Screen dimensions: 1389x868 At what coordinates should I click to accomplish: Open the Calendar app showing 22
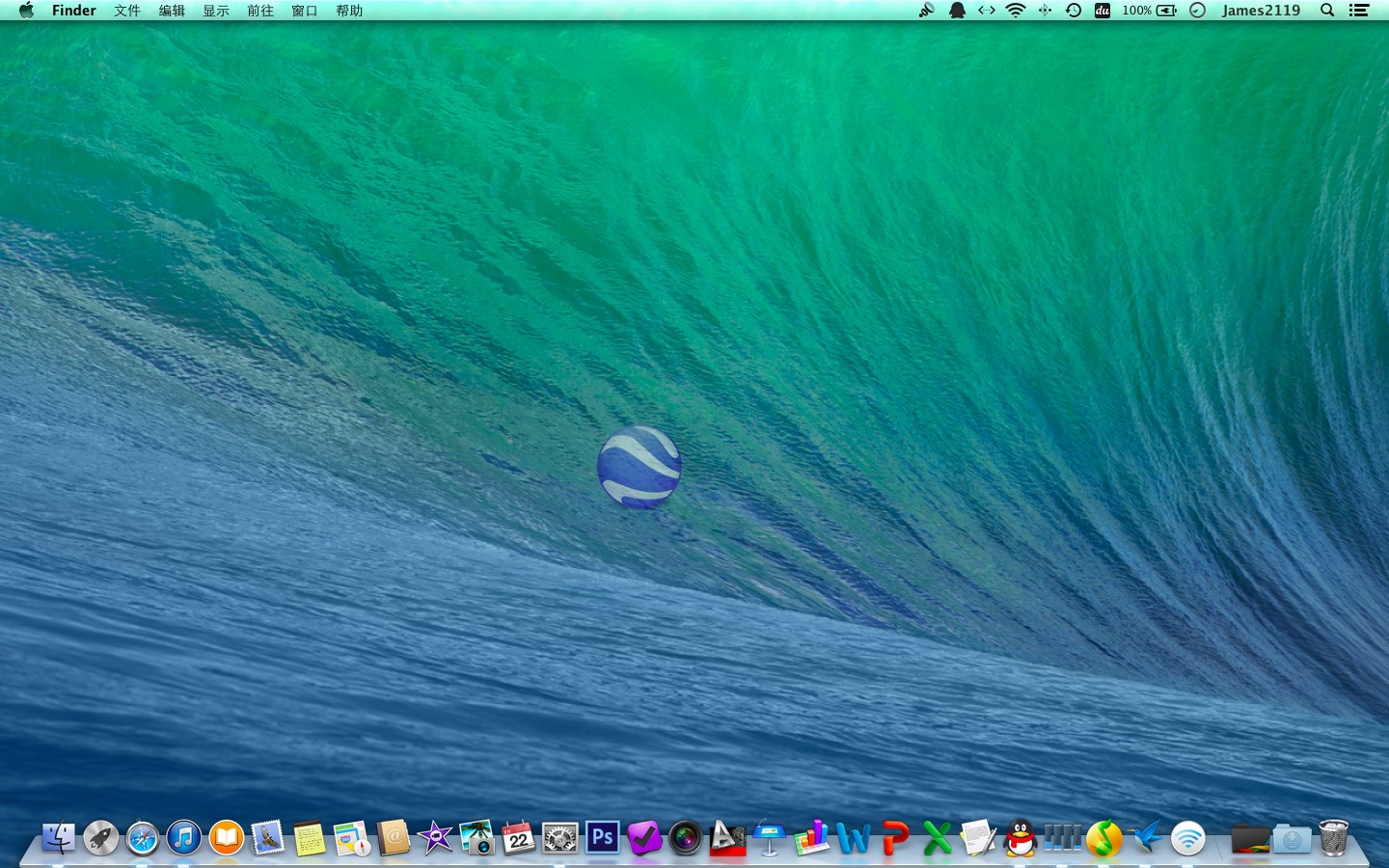[518, 837]
